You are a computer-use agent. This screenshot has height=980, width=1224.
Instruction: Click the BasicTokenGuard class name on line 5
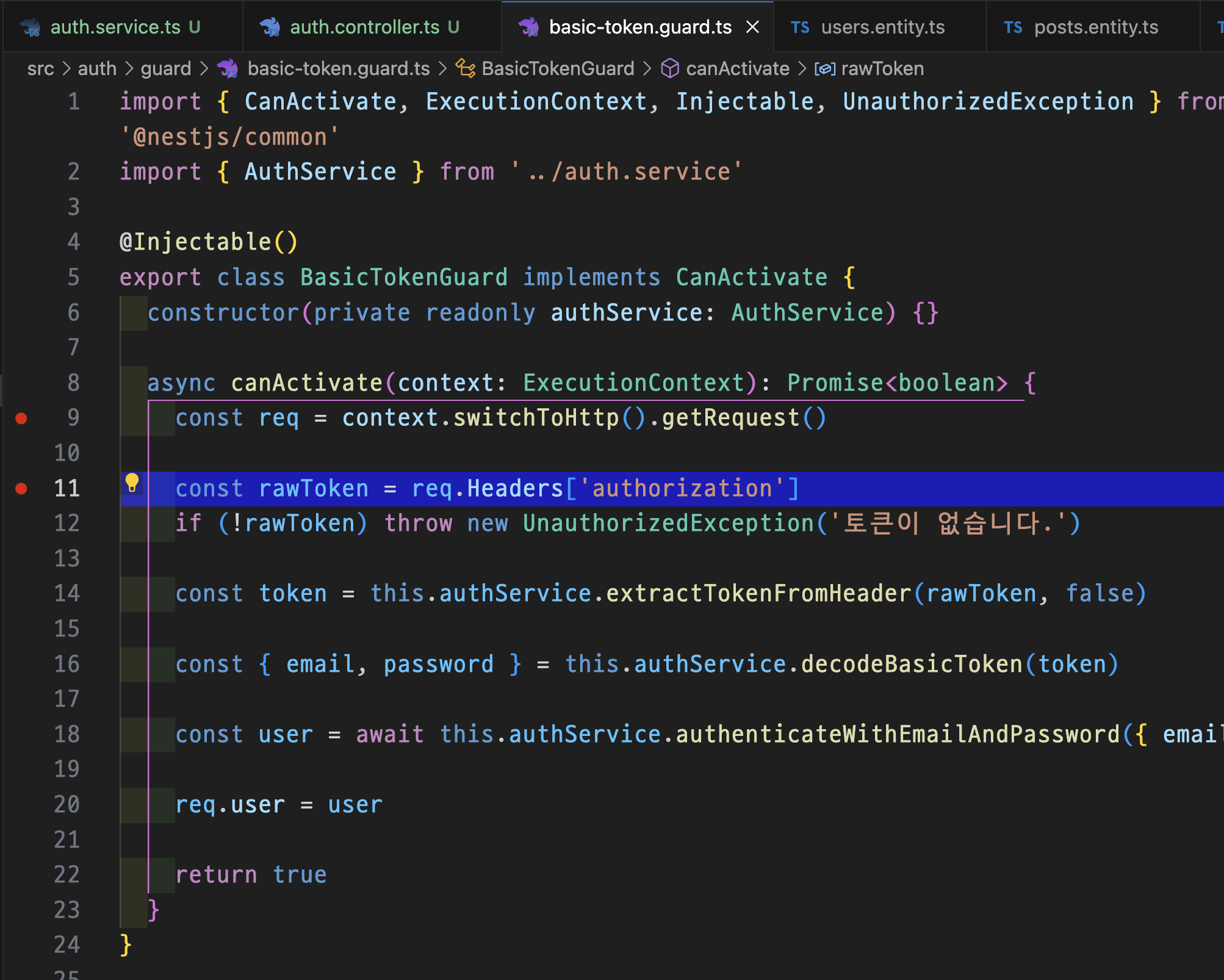(x=403, y=278)
